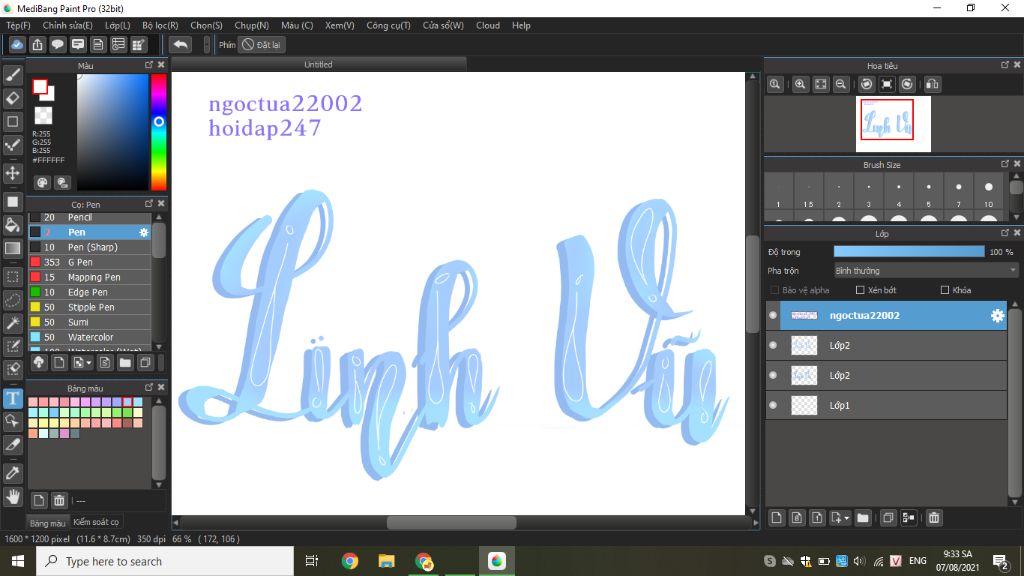Screen dimensions: 1024x576
Task: Toggle the Bảo vệ alpha checkbox
Action: pos(775,290)
